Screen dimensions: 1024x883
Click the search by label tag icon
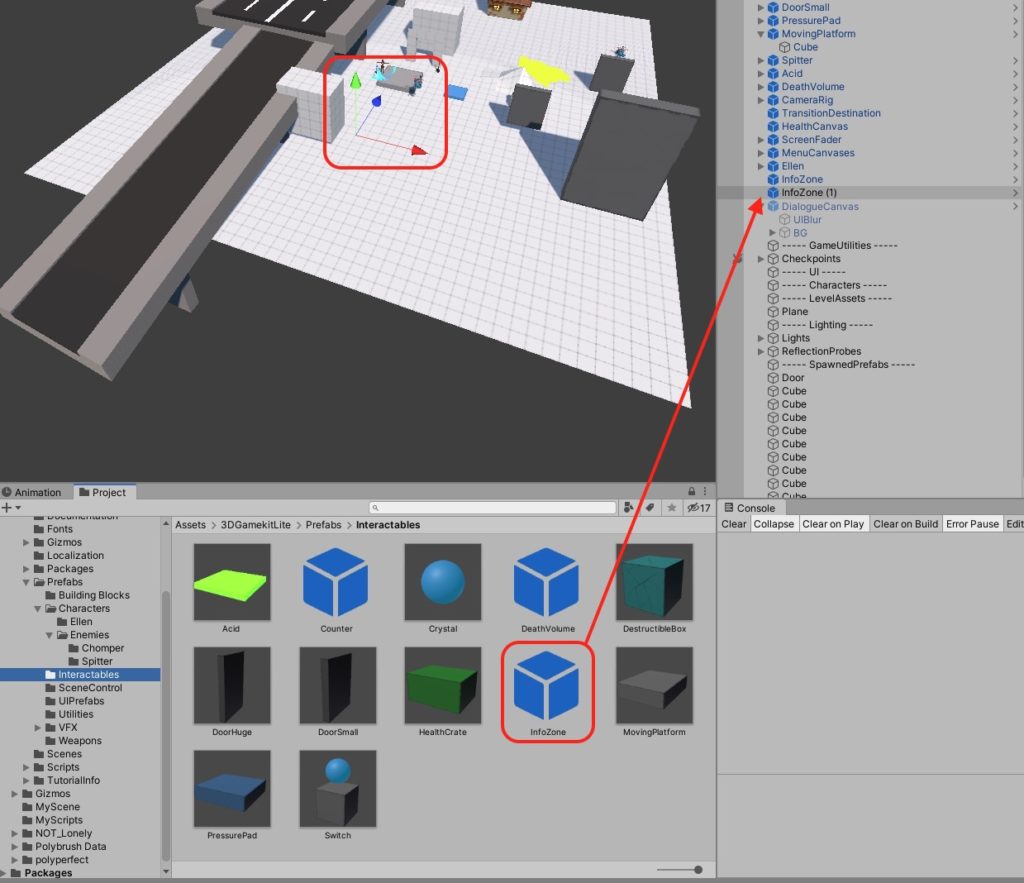tap(650, 508)
